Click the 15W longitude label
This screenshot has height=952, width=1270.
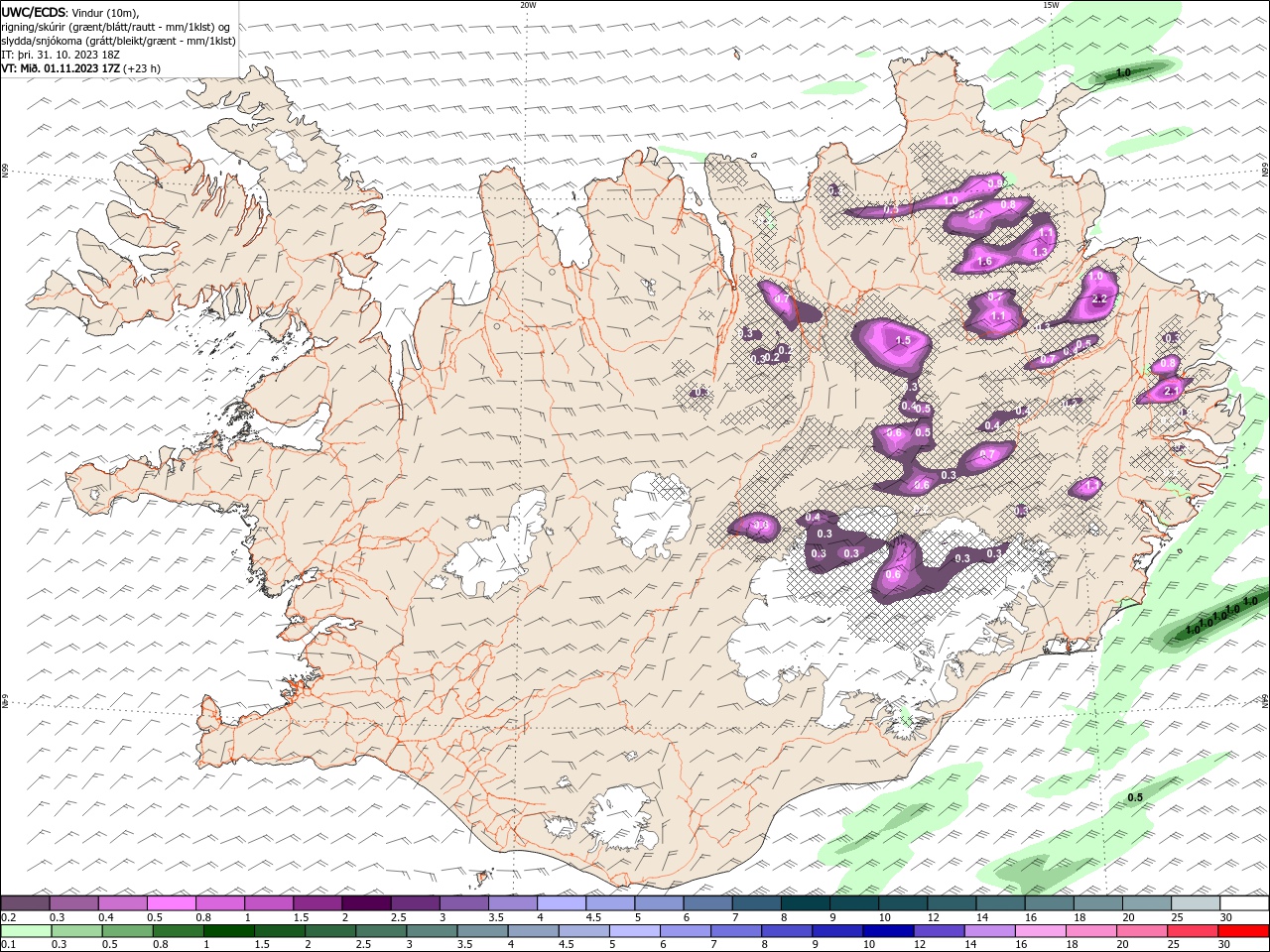1050,5
